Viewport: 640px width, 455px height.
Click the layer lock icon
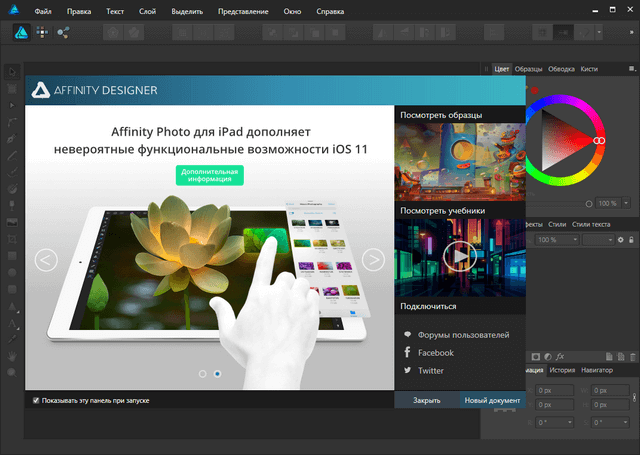click(x=632, y=240)
